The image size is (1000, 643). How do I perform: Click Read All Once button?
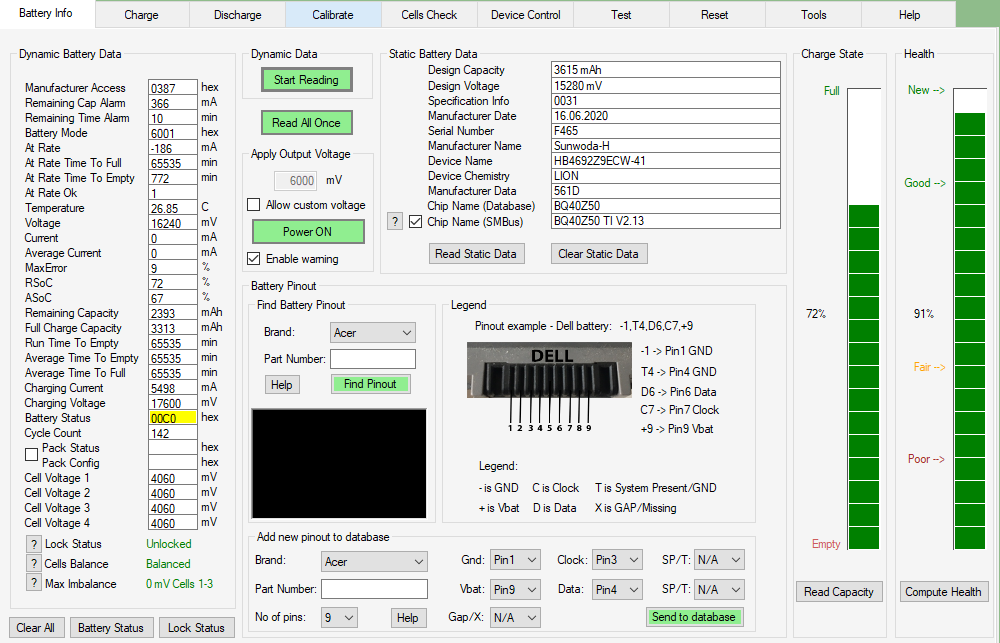tap(307, 122)
